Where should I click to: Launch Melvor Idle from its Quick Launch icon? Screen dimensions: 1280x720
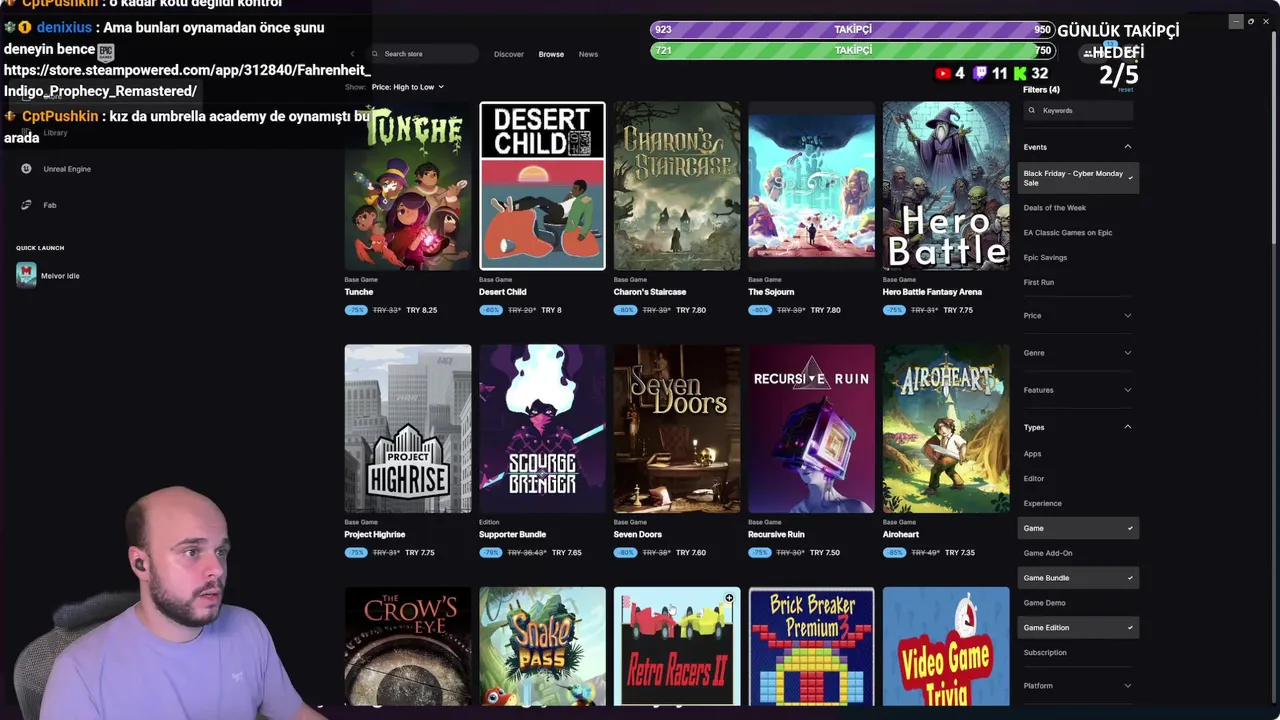[x=26, y=275]
